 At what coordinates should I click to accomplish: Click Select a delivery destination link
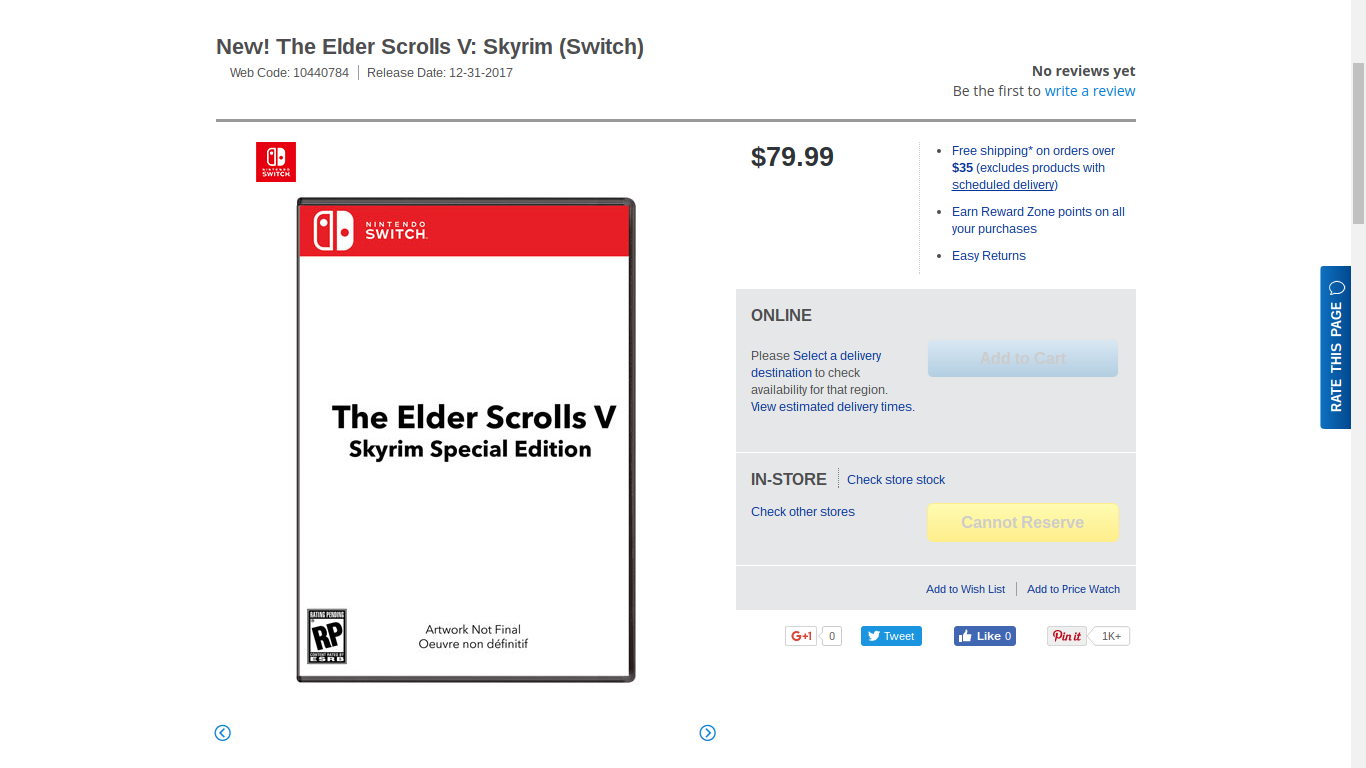pyautogui.click(x=837, y=356)
